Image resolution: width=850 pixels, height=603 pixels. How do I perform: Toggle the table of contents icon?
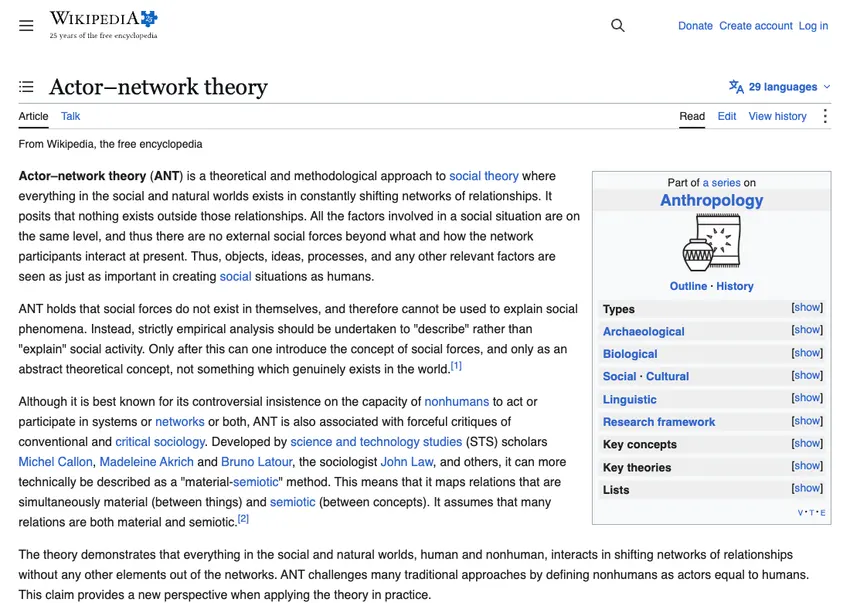tap(26, 87)
